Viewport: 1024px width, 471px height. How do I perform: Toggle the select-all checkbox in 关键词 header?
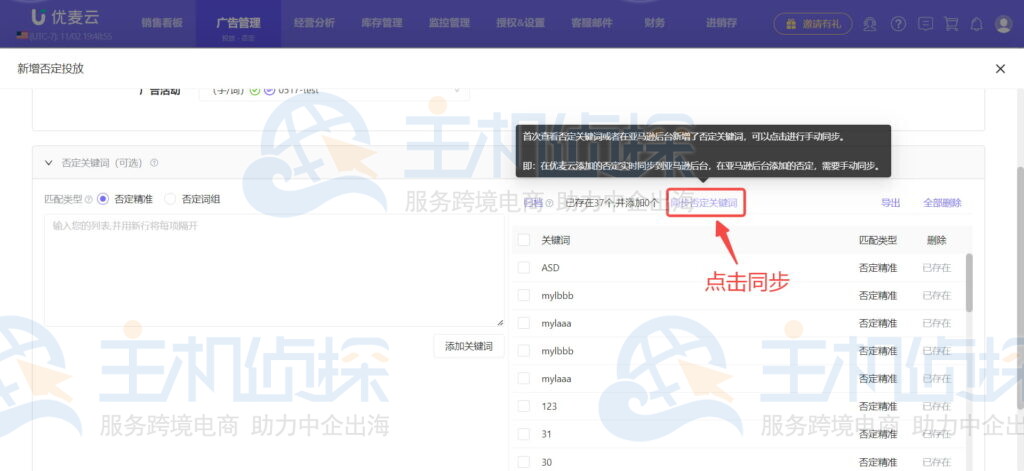(x=524, y=240)
